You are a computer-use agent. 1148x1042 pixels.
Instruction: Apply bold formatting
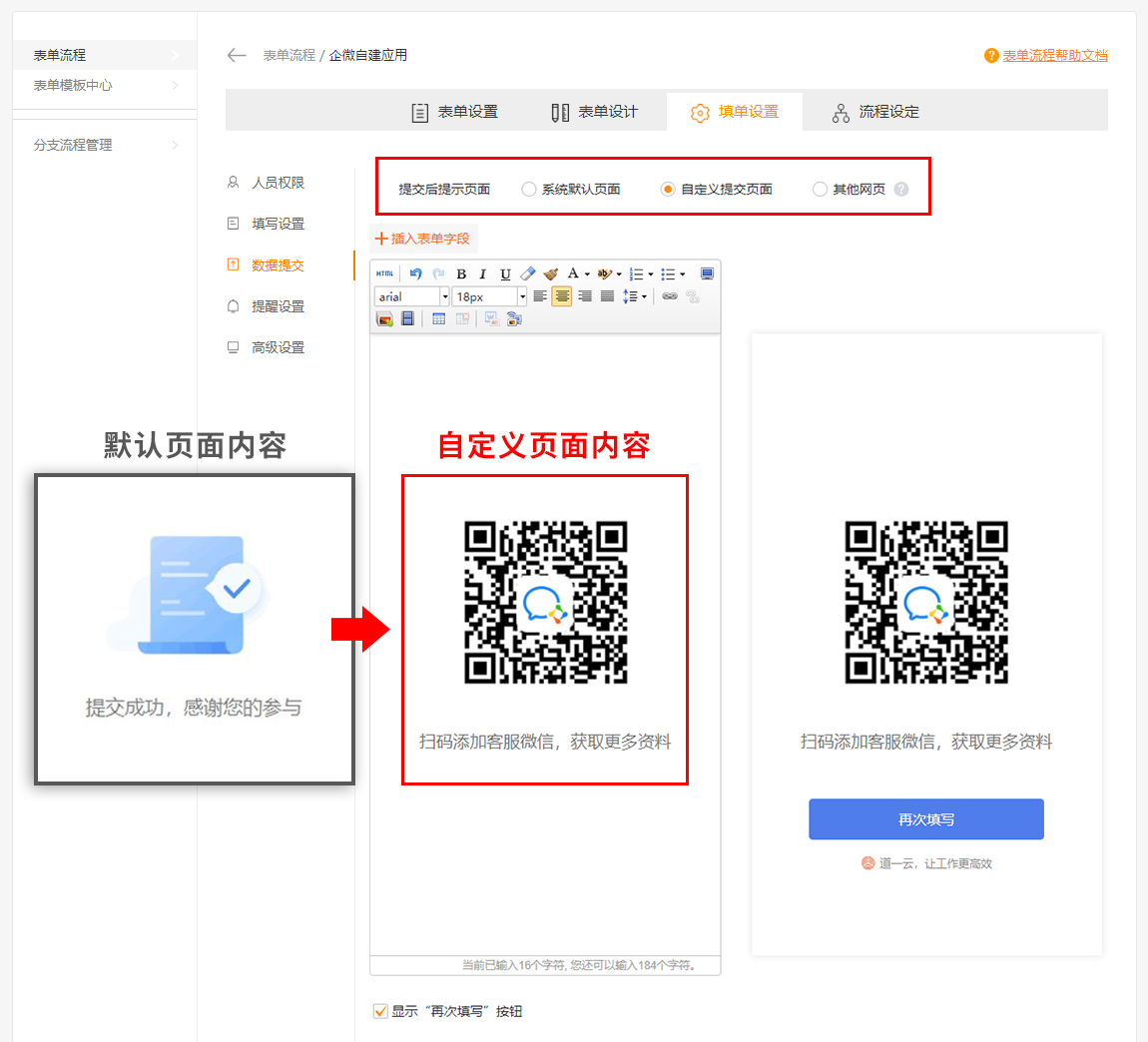click(461, 273)
